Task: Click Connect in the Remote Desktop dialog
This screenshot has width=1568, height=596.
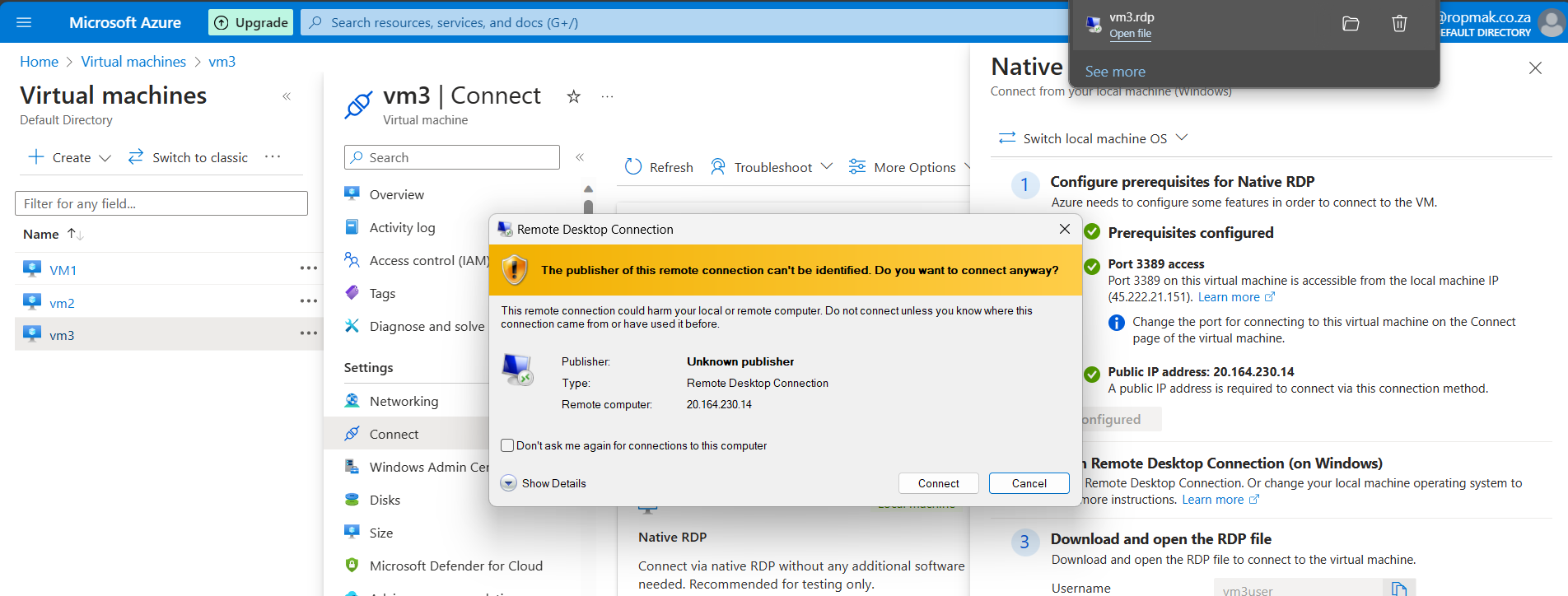Action: [938, 483]
